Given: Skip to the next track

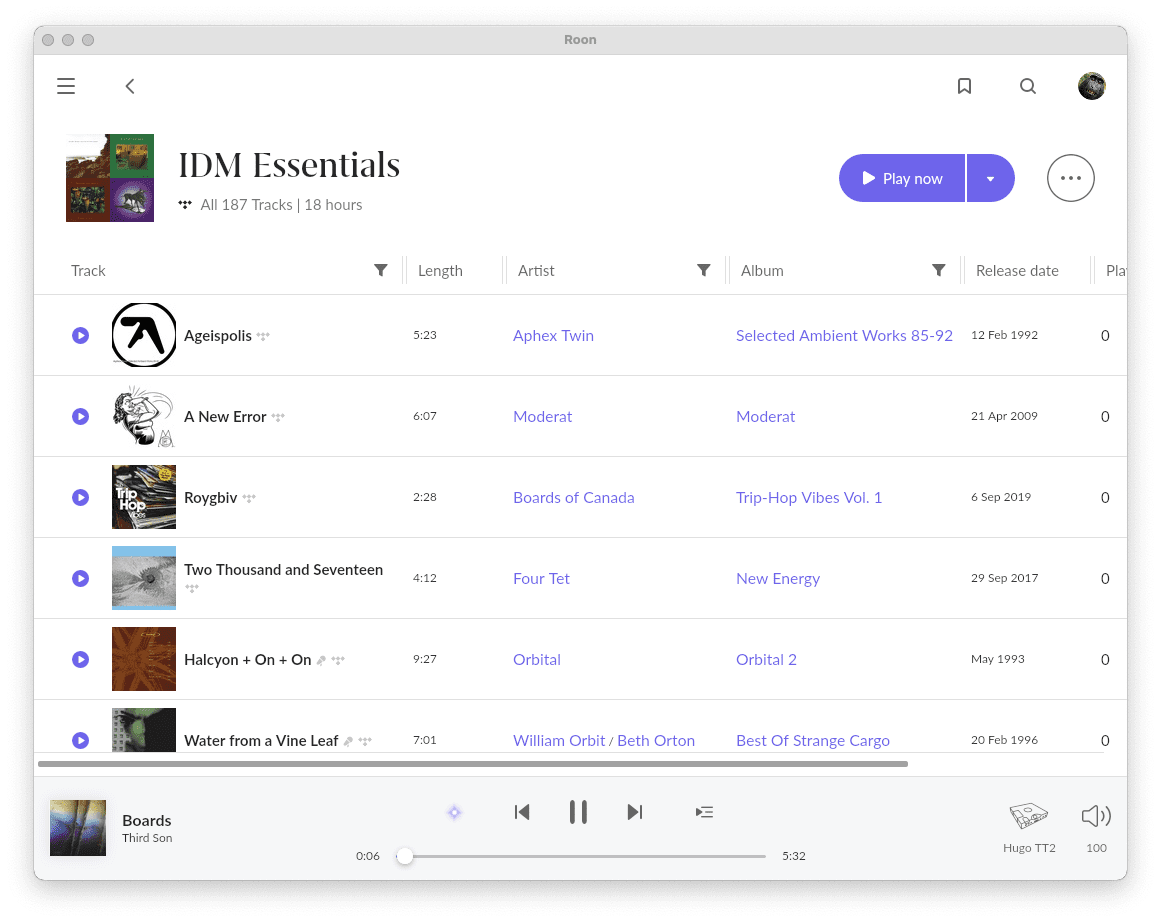Looking at the screenshot, I should point(635,812).
